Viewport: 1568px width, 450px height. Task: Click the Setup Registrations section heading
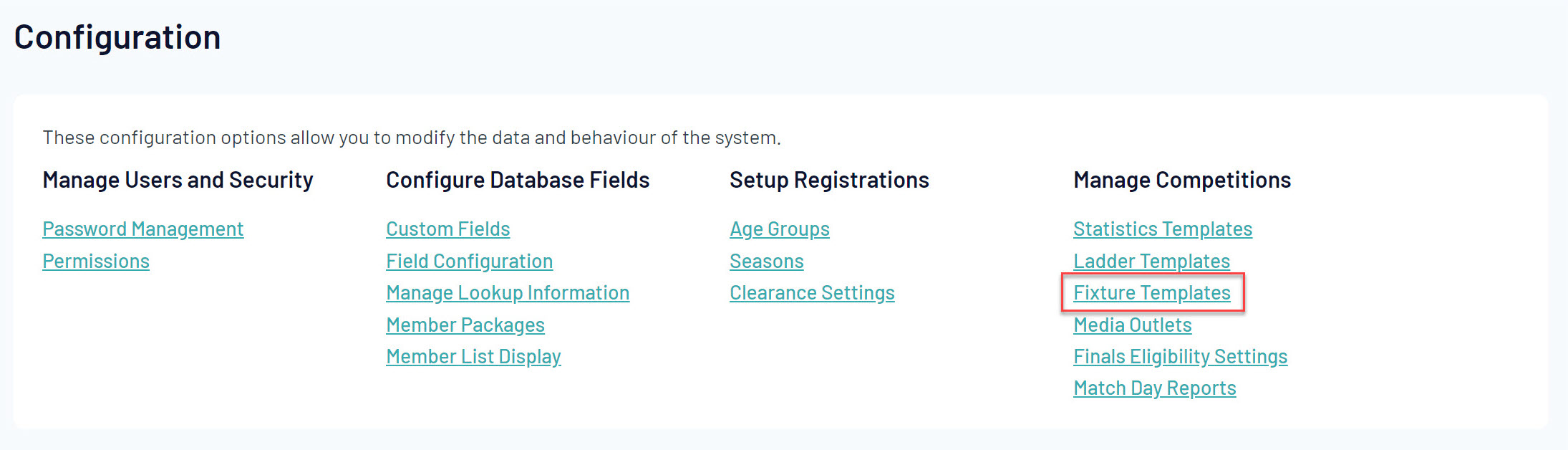point(829,180)
